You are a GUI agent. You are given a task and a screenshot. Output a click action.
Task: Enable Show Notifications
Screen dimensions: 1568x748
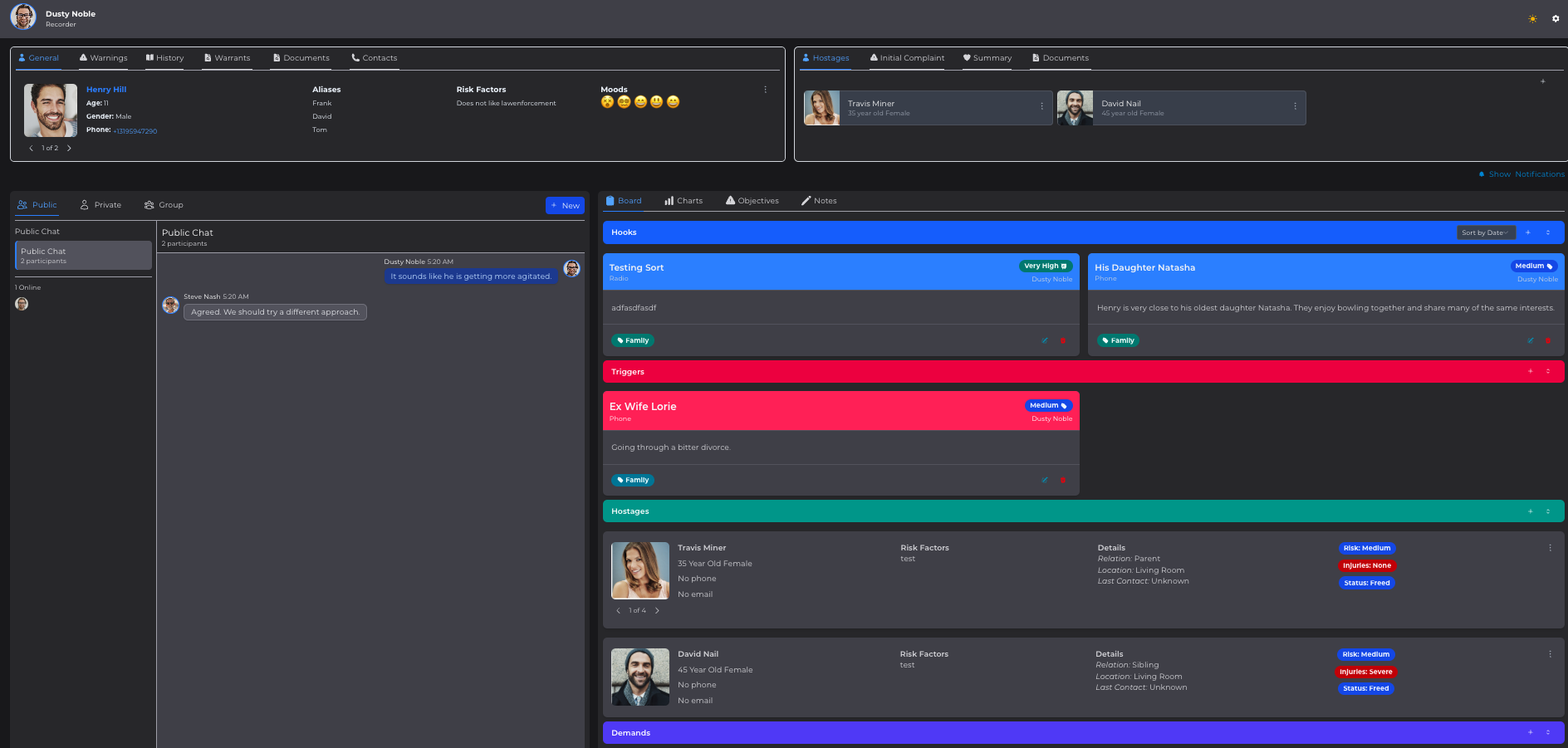1520,174
